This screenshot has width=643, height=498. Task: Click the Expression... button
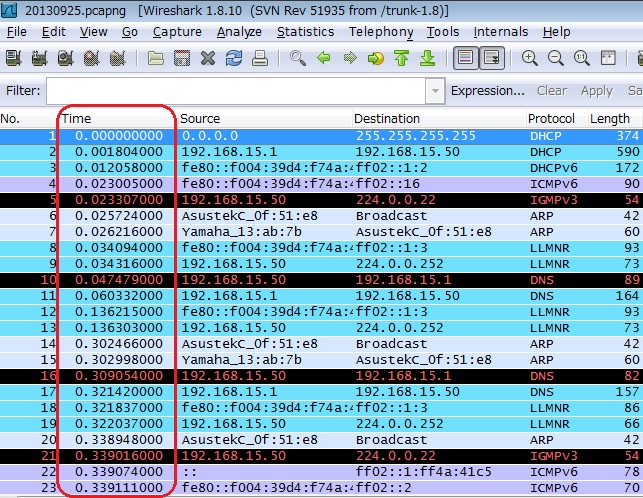488,91
